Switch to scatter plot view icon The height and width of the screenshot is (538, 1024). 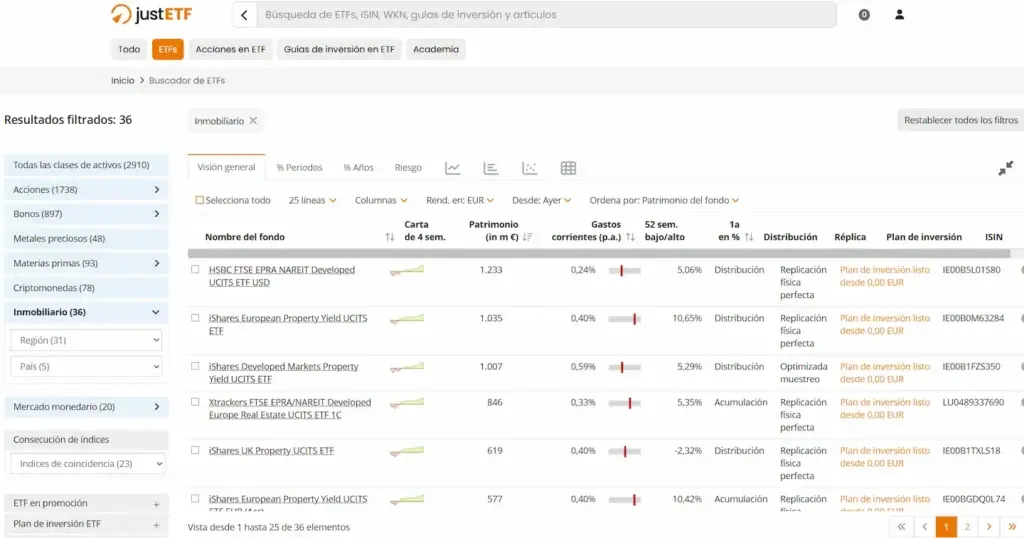530,168
